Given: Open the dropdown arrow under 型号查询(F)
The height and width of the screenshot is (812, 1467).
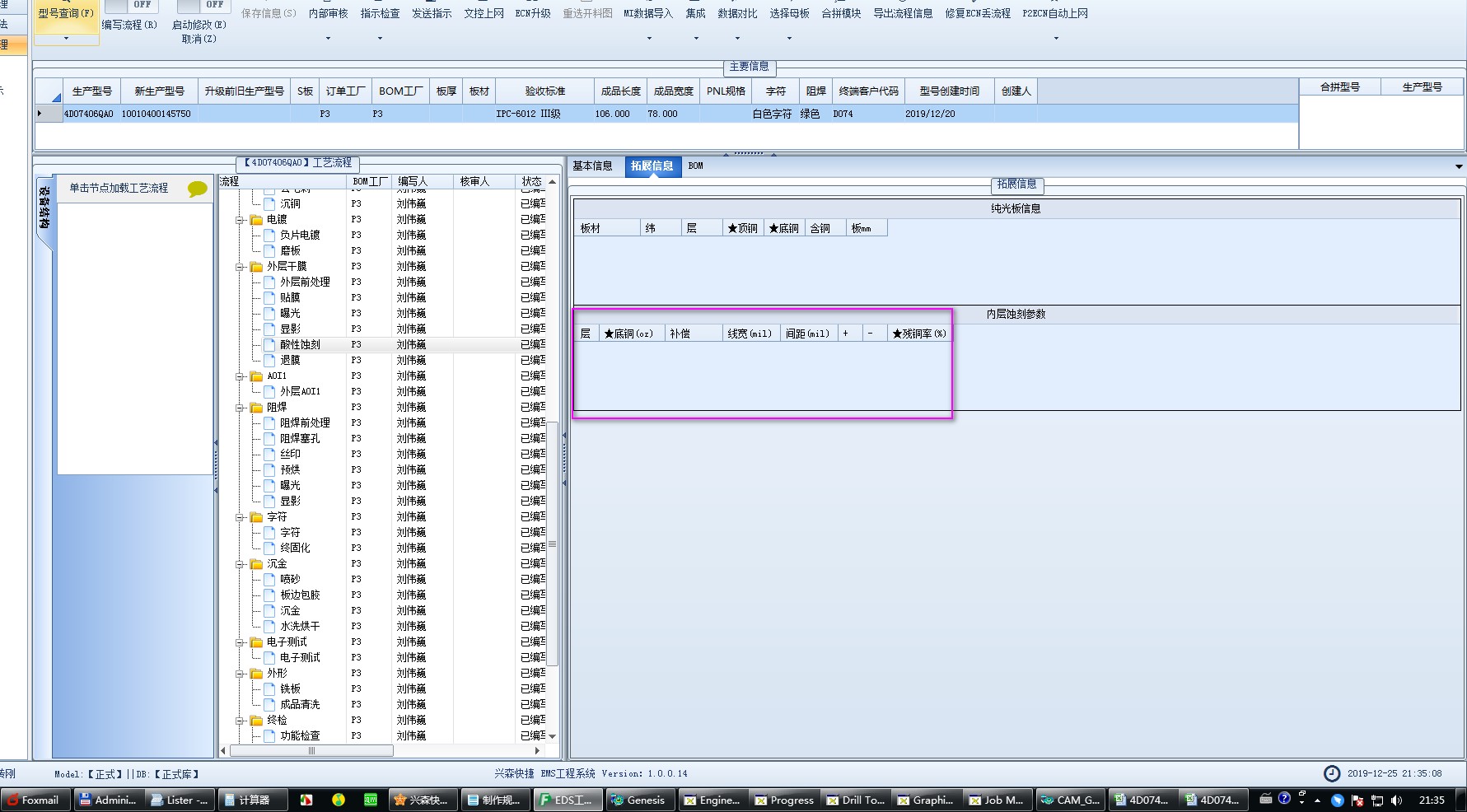Looking at the screenshot, I should (66, 38).
